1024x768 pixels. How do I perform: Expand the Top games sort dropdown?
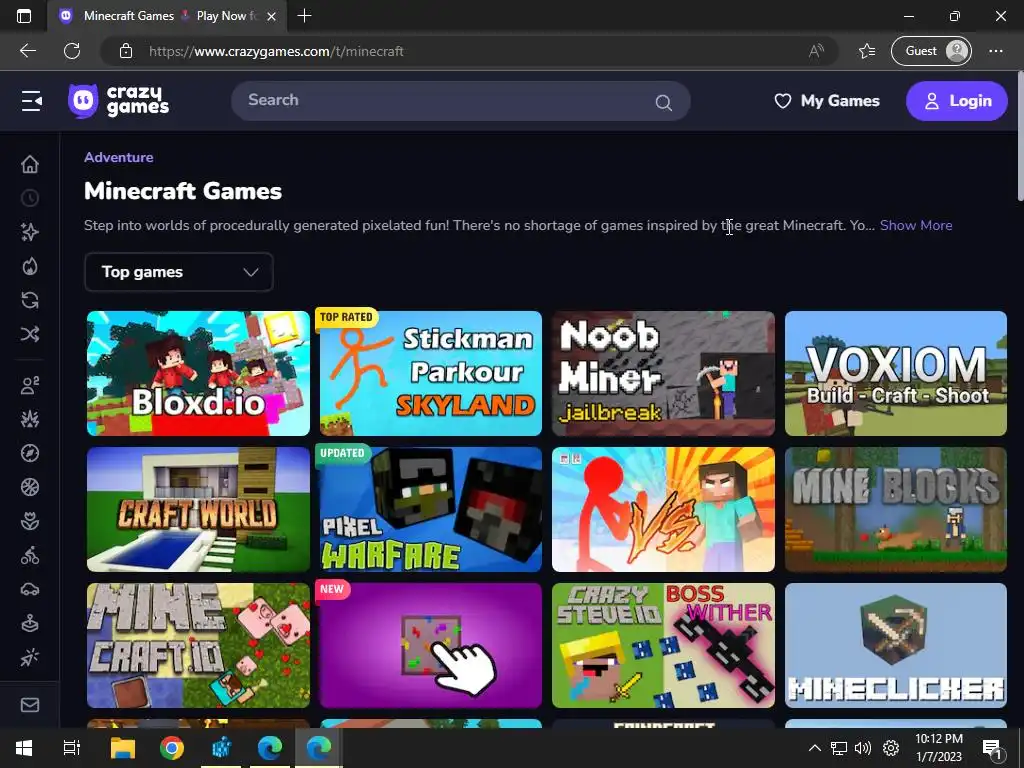coord(179,272)
